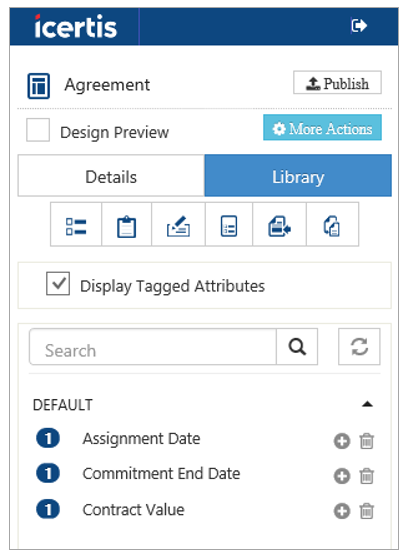The height and width of the screenshot is (557, 412).
Task: Click the logout icon in header
Action: click(x=359, y=26)
